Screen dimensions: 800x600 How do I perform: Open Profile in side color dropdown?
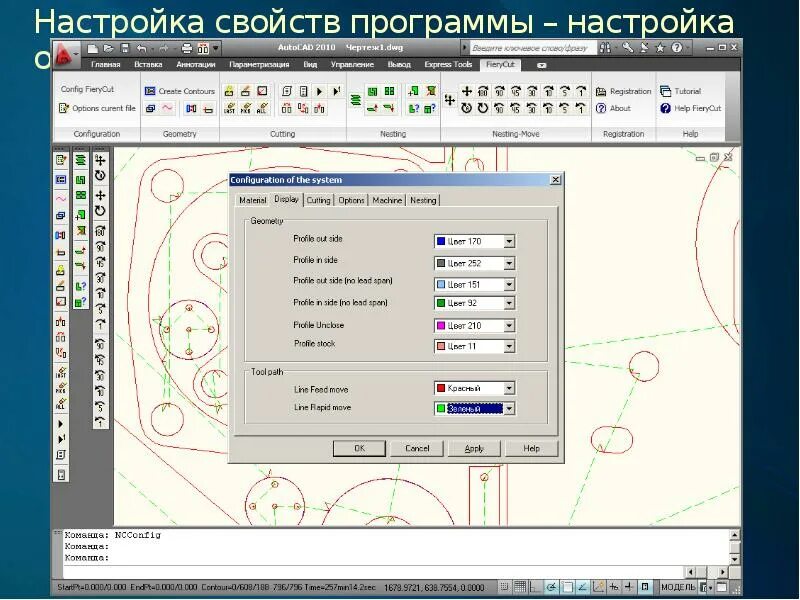tap(509, 263)
